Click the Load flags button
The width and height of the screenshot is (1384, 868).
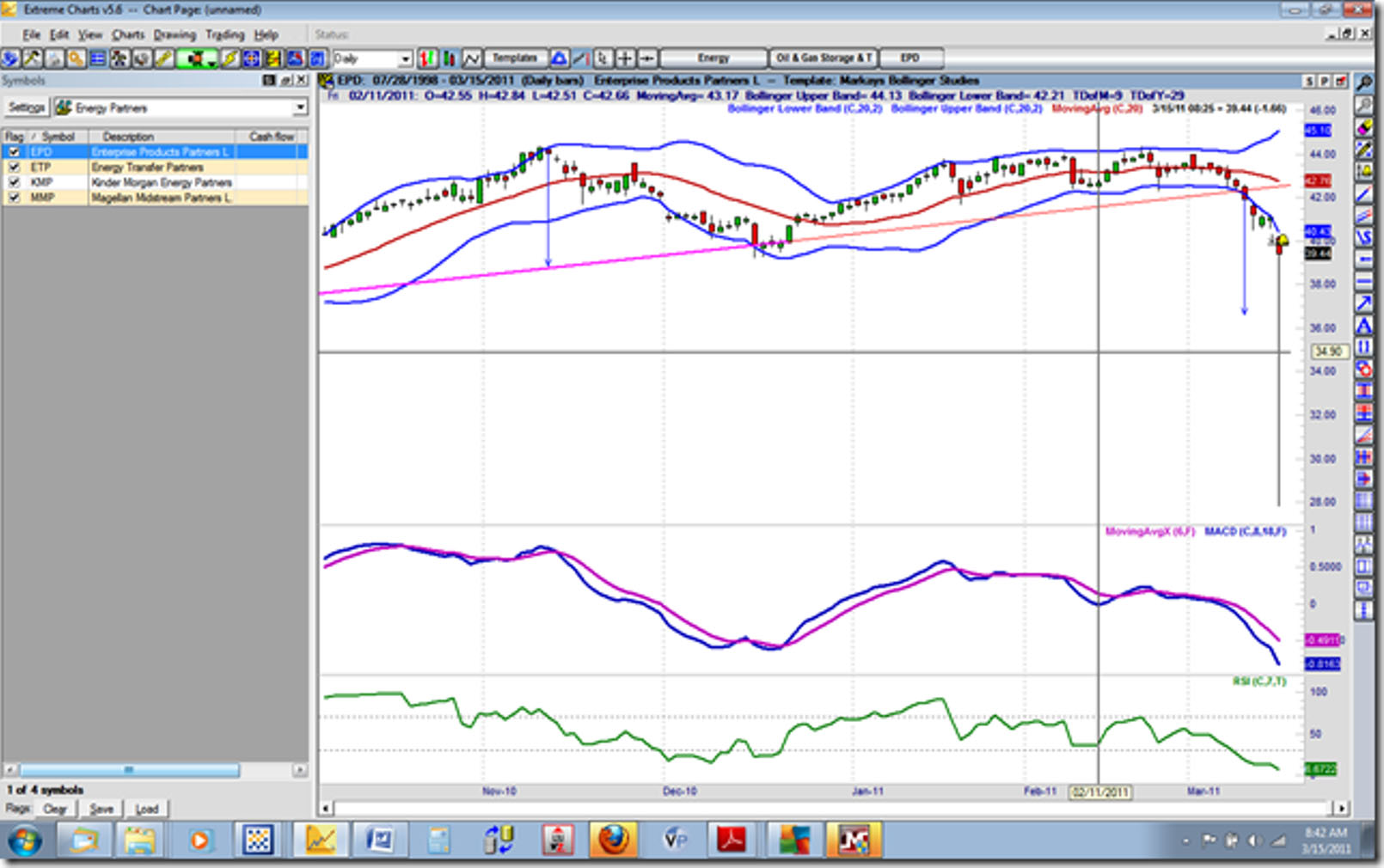pos(147,809)
